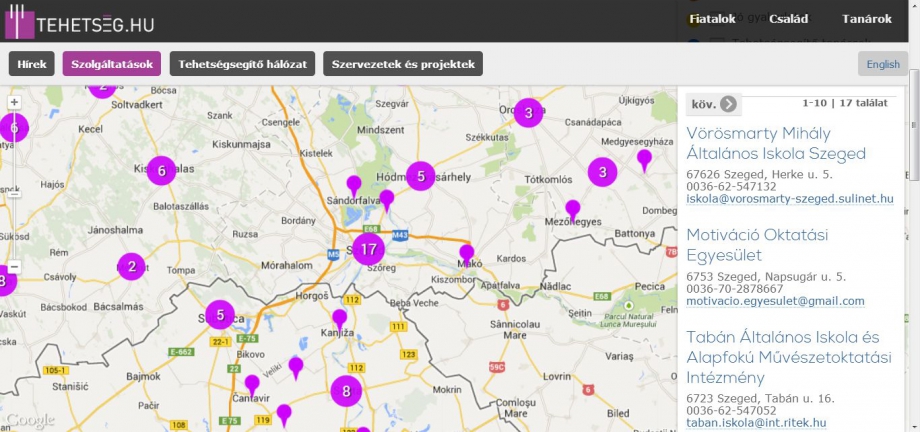Open the cluster marker 2 near Tompa

(x=131, y=266)
